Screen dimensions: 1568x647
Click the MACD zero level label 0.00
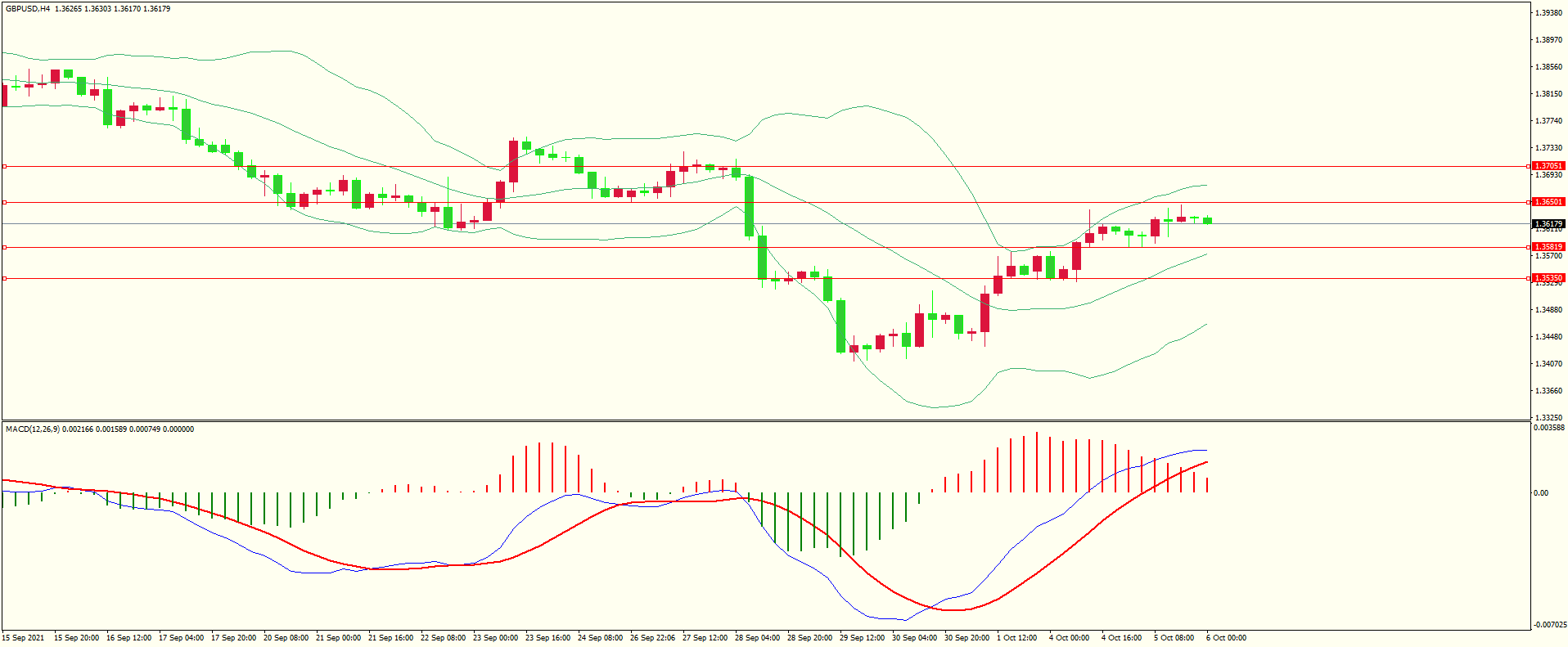pyautogui.click(x=1541, y=493)
